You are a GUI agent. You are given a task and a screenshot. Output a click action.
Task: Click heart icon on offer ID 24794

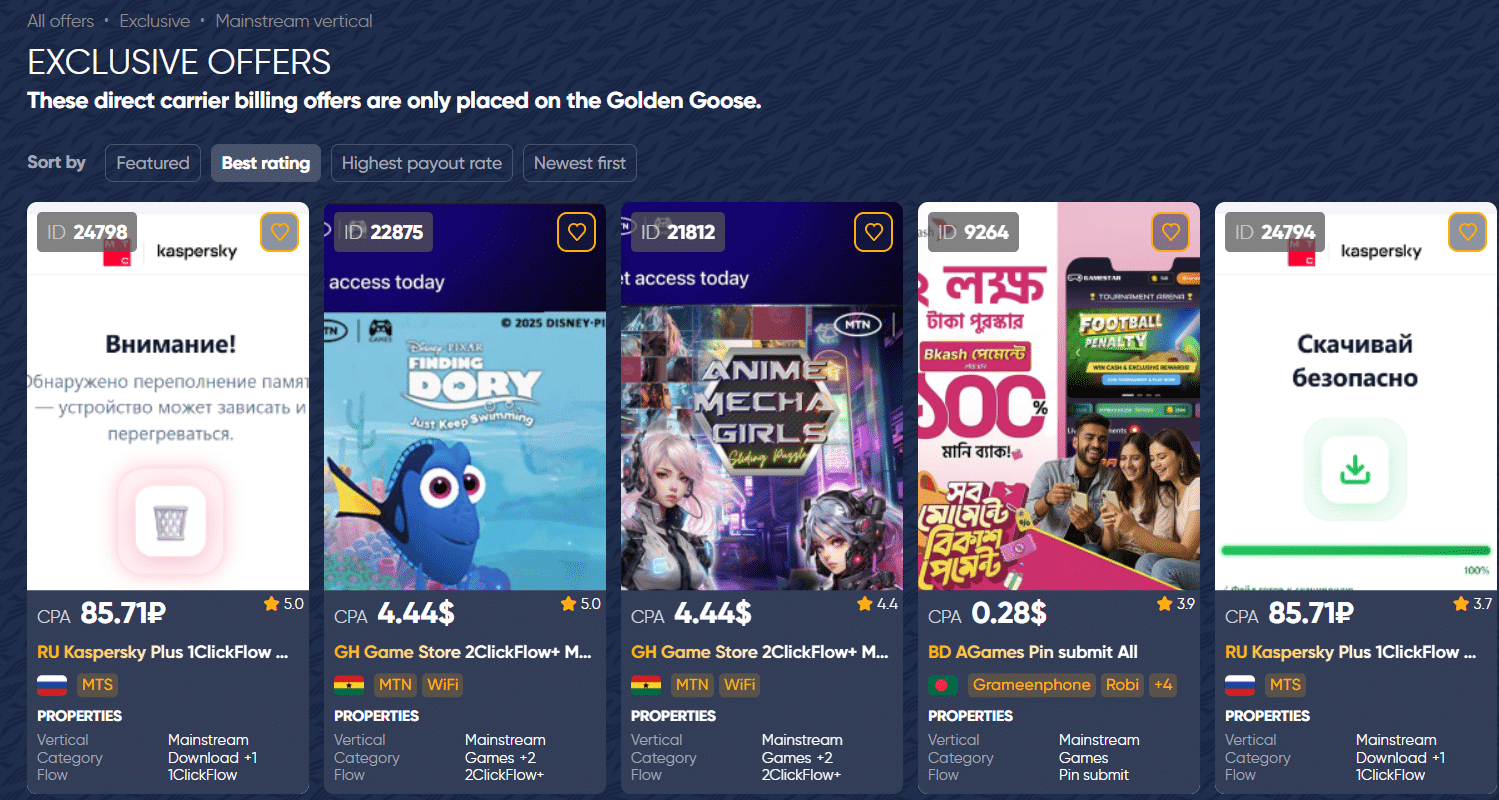click(x=1467, y=232)
